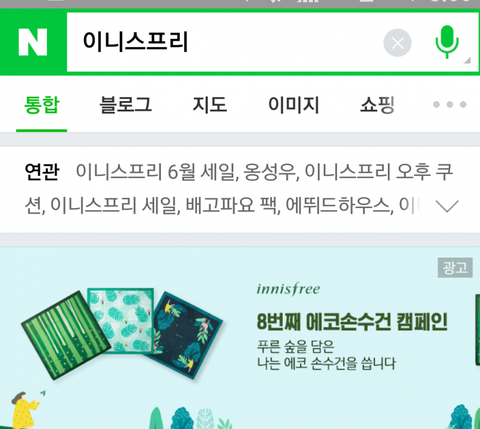Go to the 이미지 tab
This screenshot has width=480, height=429.
[x=294, y=105]
